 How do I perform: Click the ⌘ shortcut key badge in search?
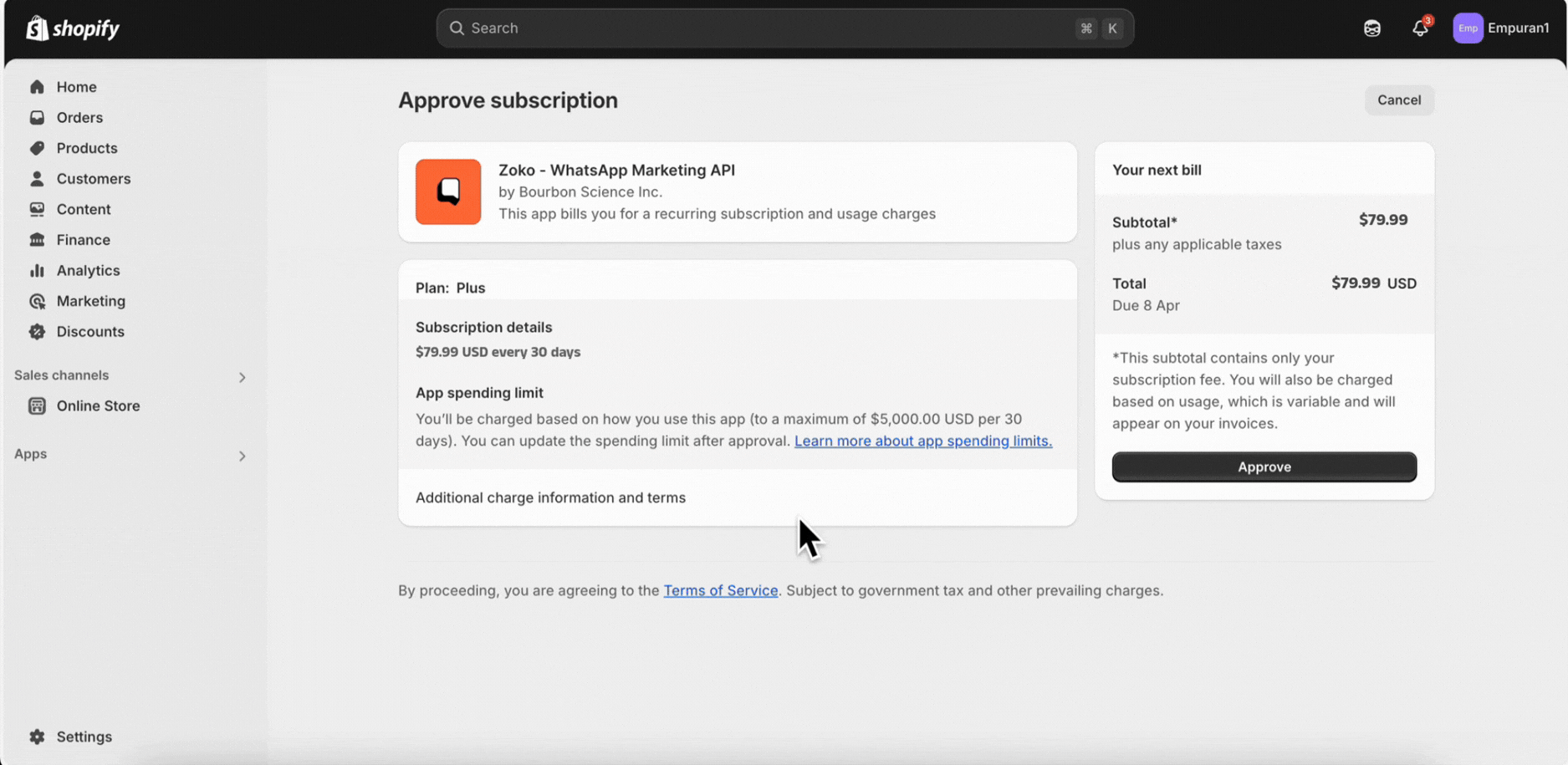[x=1085, y=28]
